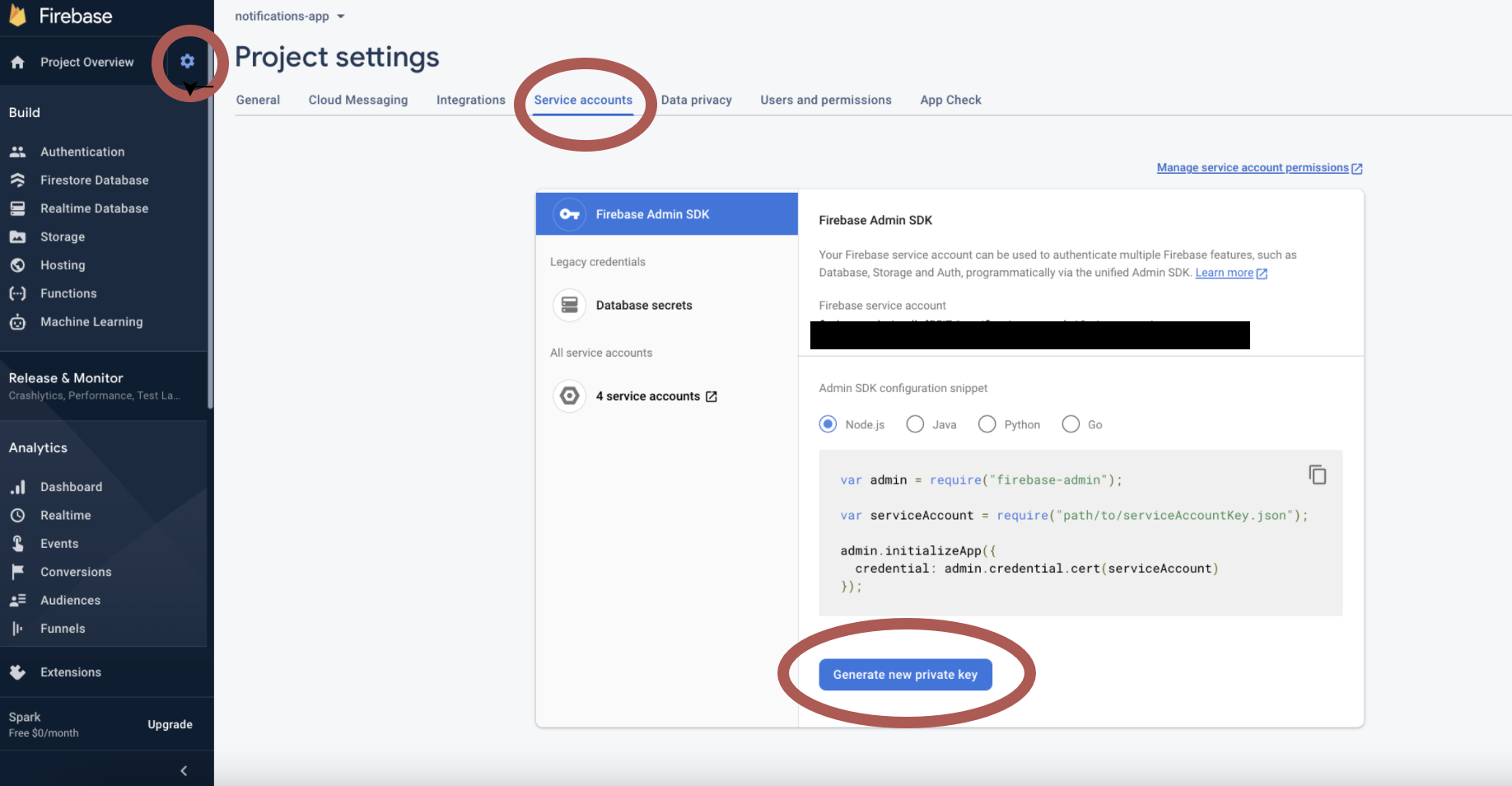
Task: Select the Python snippet option
Action: click(987, 424)
